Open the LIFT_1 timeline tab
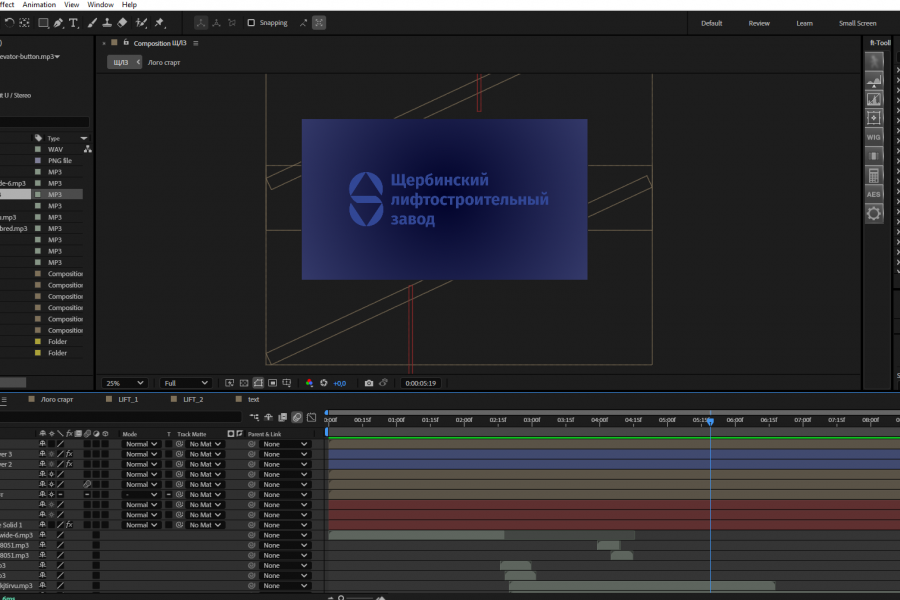900x600 pixels. pos(128,400)
